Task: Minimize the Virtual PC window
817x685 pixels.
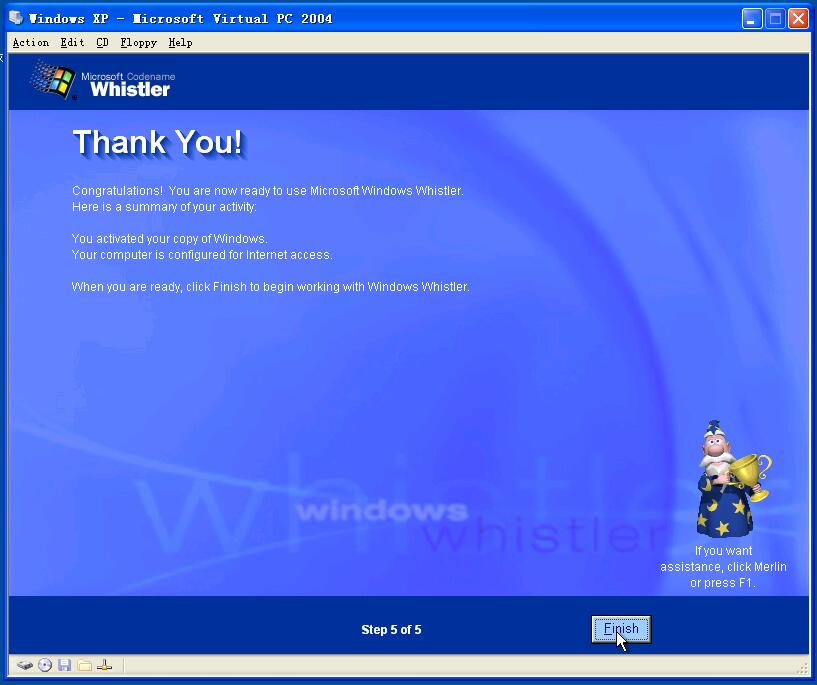Action: 752,19
